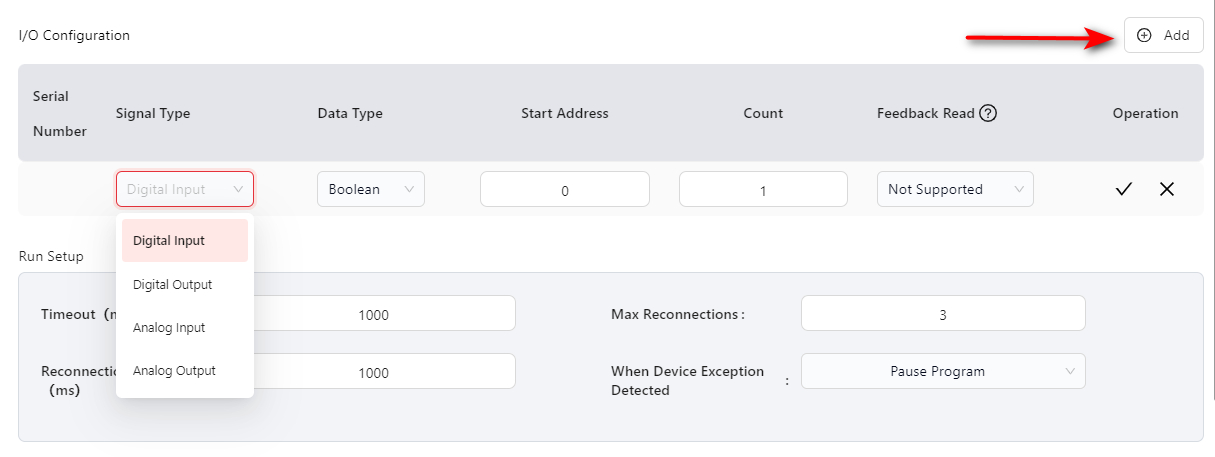
Task: Click the Add button
Action: pos(1163,35)
